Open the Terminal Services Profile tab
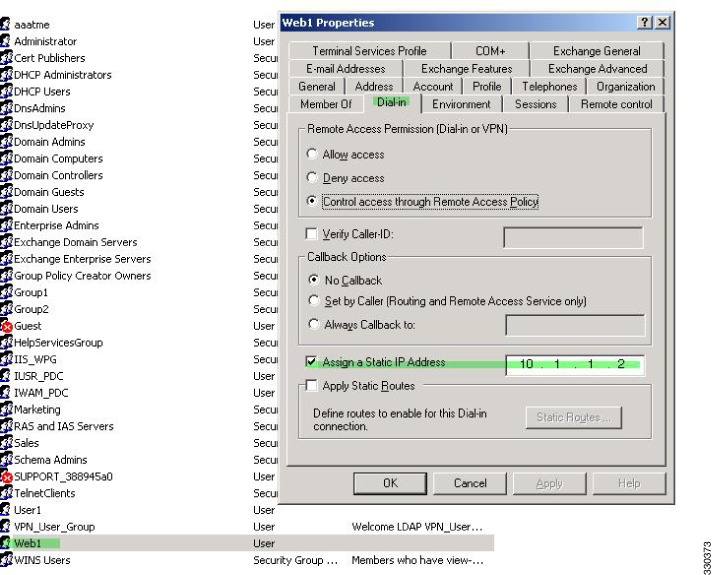 click(369, 51)
